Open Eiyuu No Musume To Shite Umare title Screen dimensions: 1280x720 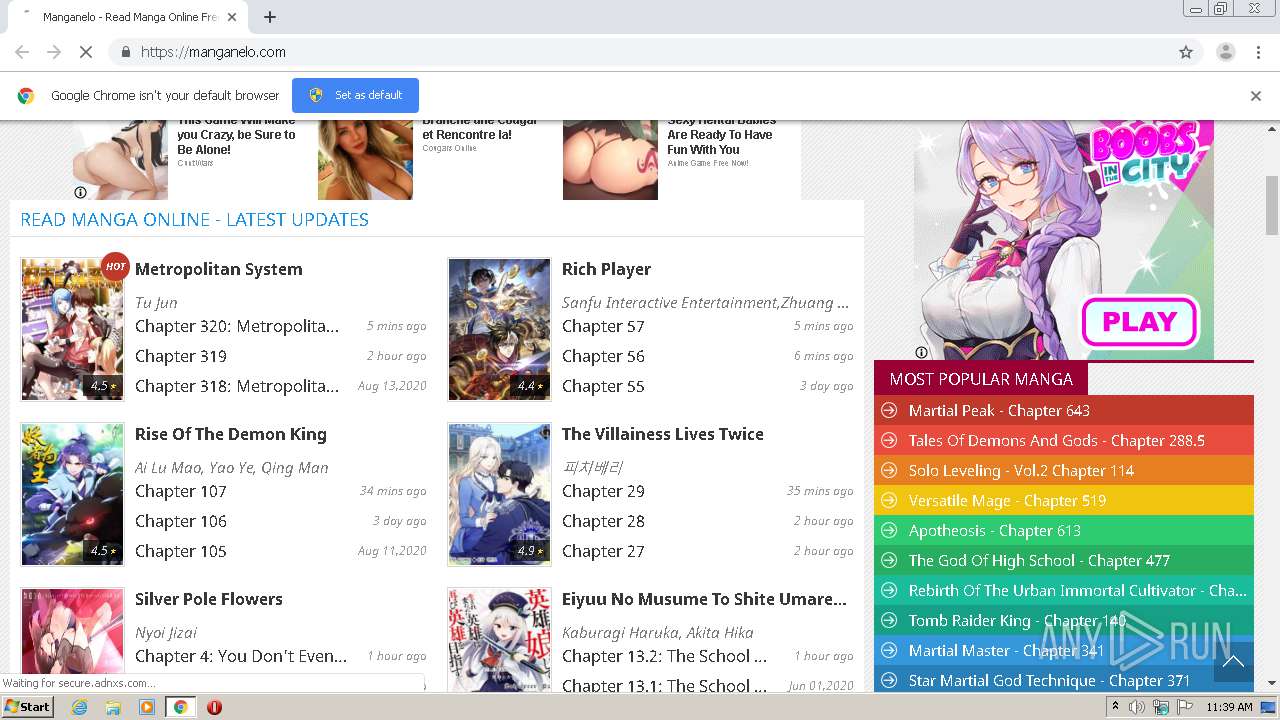[704, 599]
